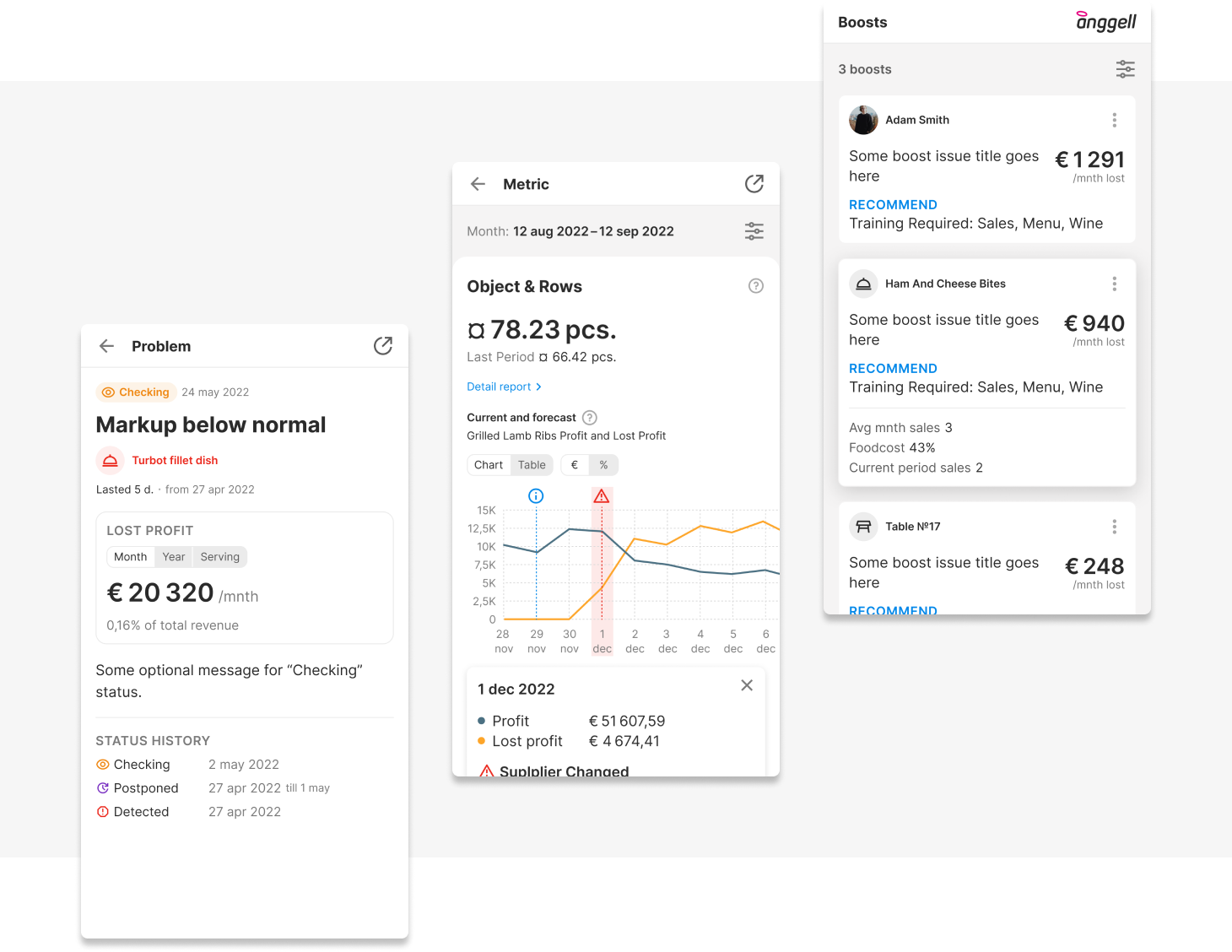Switch to Chart view
The image size is (1232, 952).
coord(489,465)
